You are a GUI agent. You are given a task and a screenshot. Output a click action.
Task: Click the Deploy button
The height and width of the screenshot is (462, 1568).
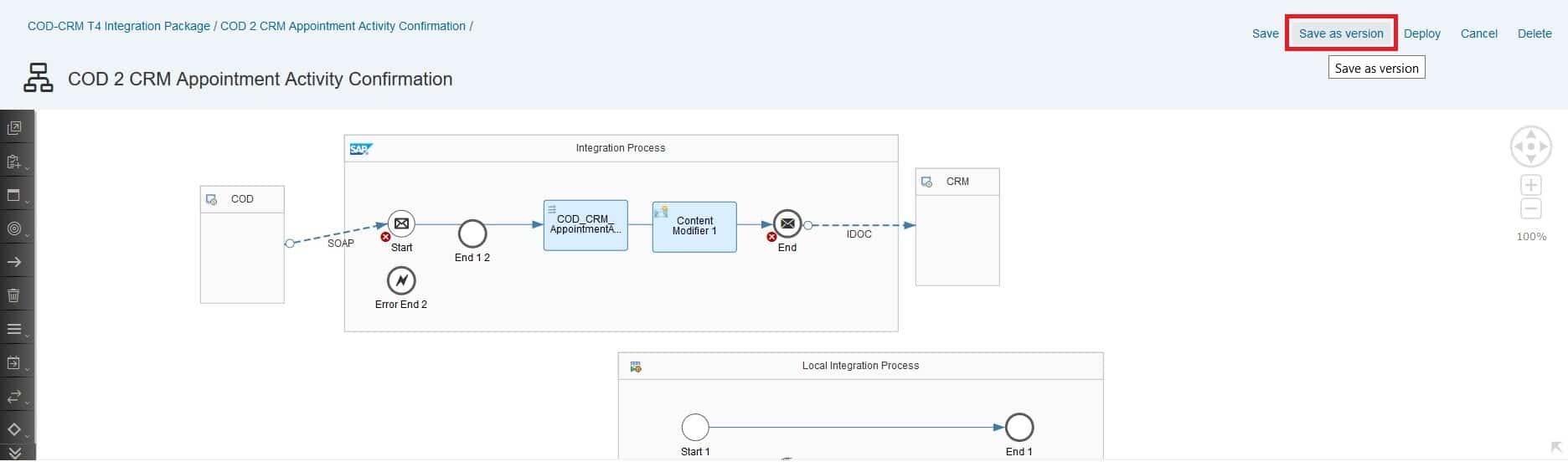(x=1421, y=33)
